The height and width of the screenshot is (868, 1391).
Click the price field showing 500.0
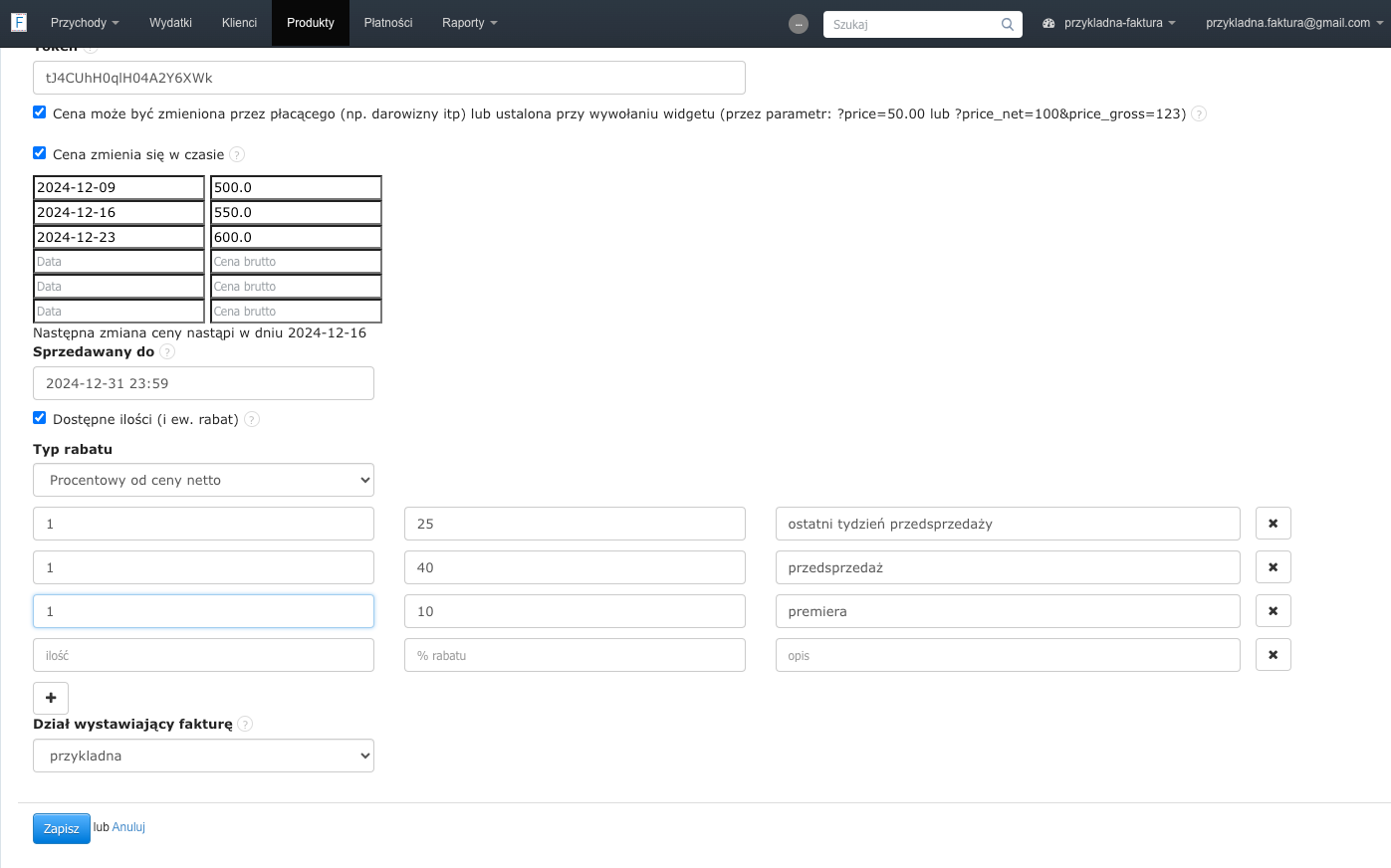point(296,187)
